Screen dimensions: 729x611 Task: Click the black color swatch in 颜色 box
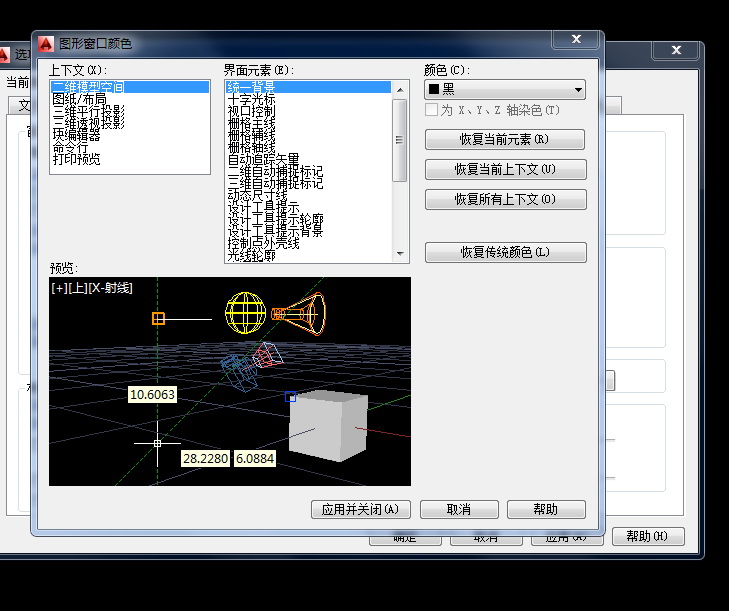point(434,89)
